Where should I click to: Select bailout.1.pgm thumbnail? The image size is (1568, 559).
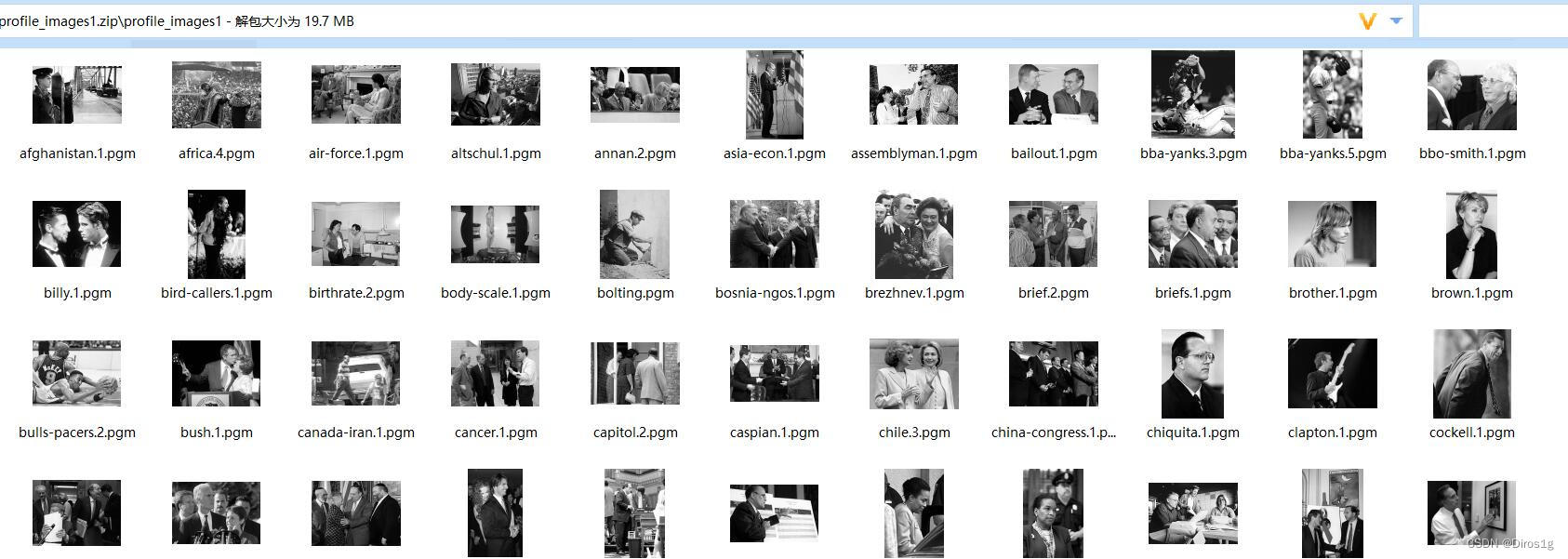pyautogui.click(x=1054, y=95)
